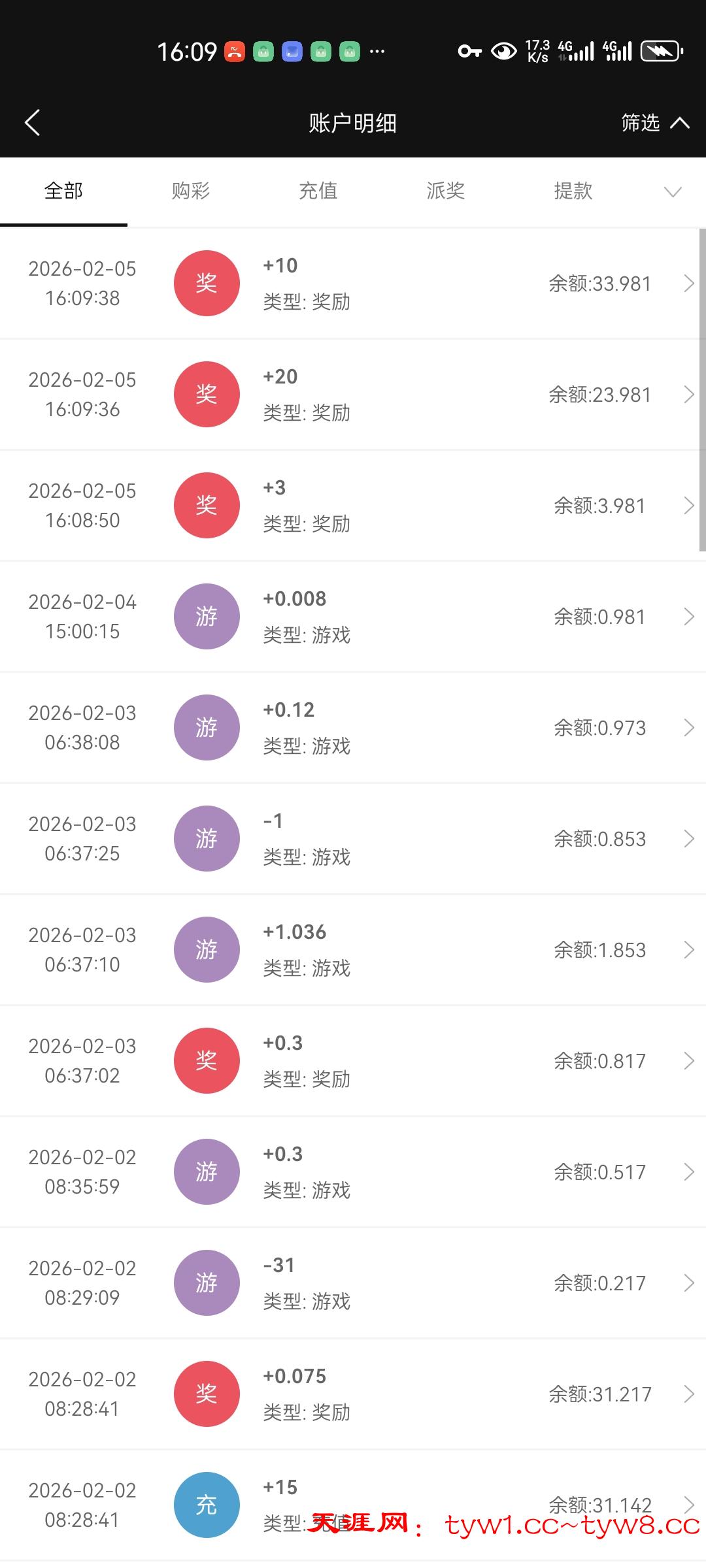Select the 派奖 tab
The width and height of the screenshot is (706, 1568).
(446, 191)
